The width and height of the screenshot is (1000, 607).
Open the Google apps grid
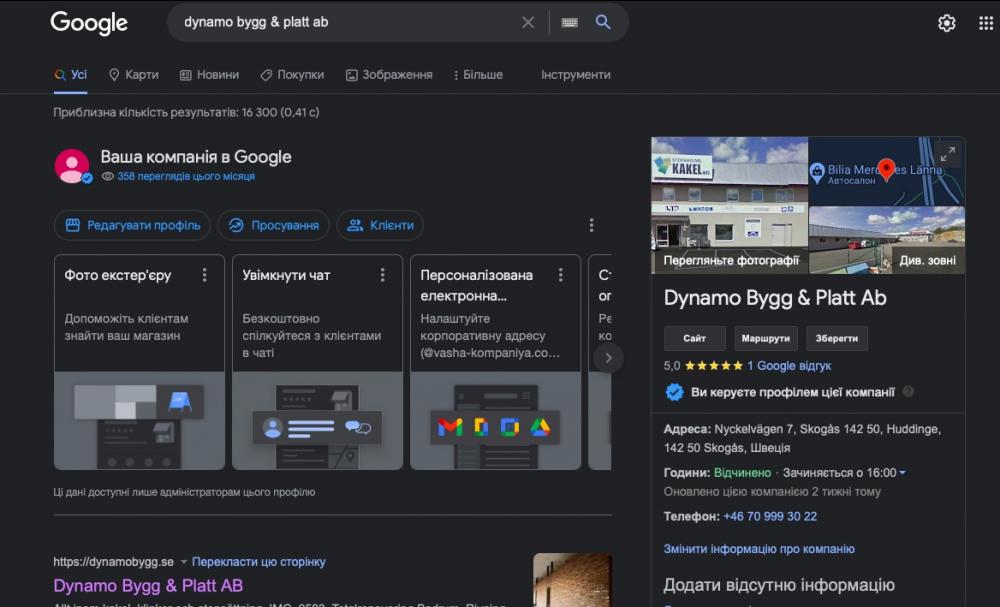[x=986, y=23]
